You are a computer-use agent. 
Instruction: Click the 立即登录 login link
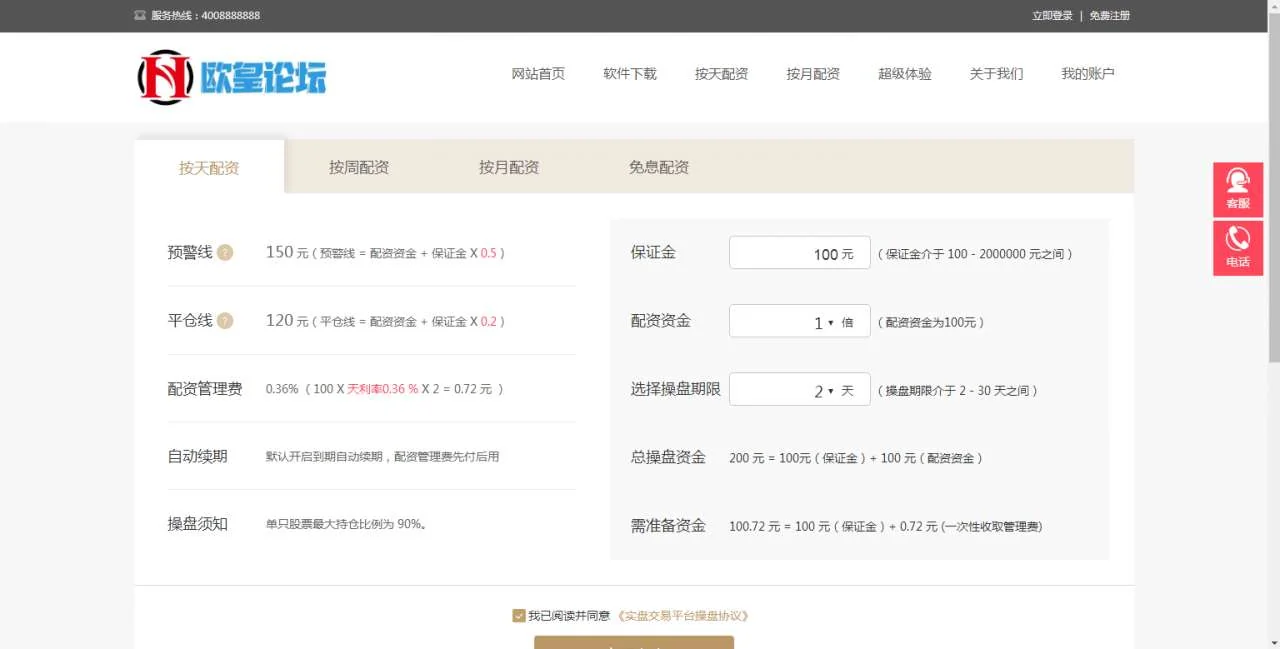(x=1052, y=16)
